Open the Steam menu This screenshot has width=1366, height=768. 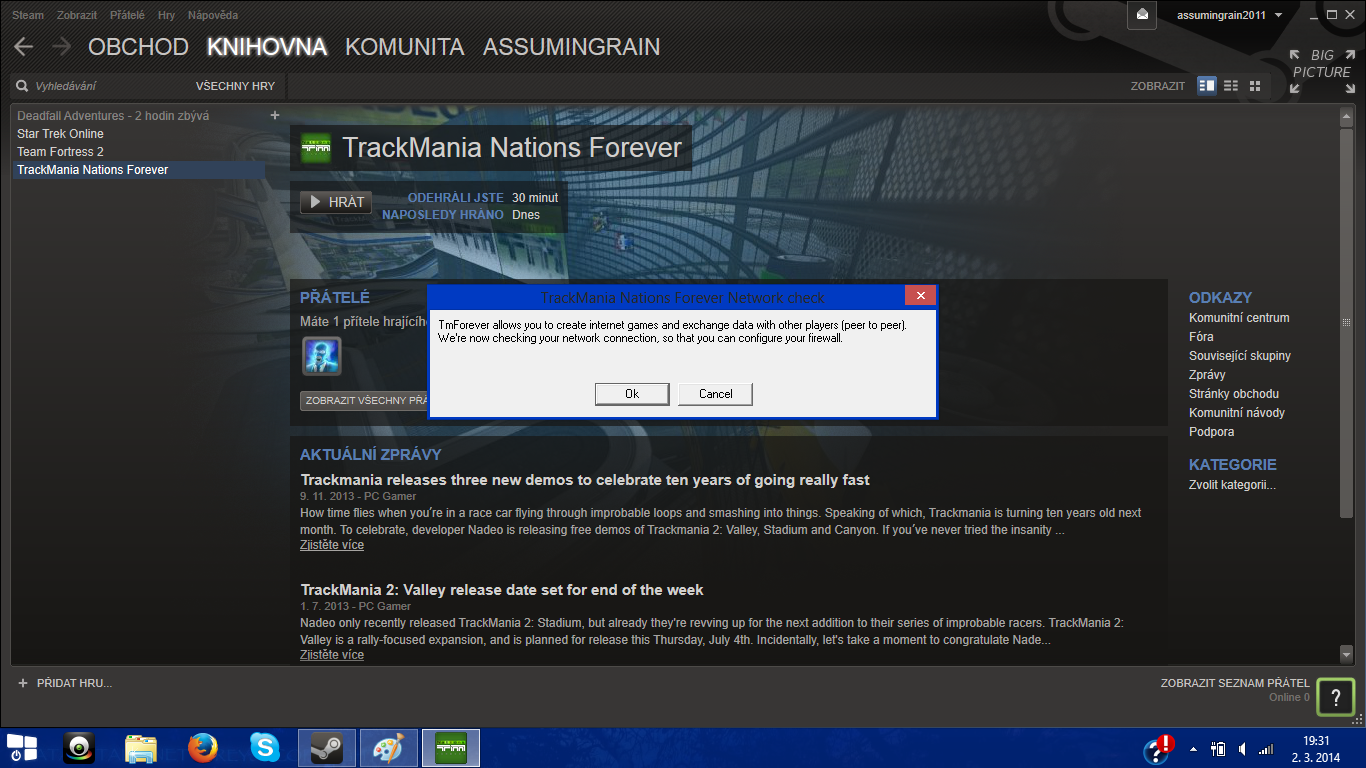[28, 16]
